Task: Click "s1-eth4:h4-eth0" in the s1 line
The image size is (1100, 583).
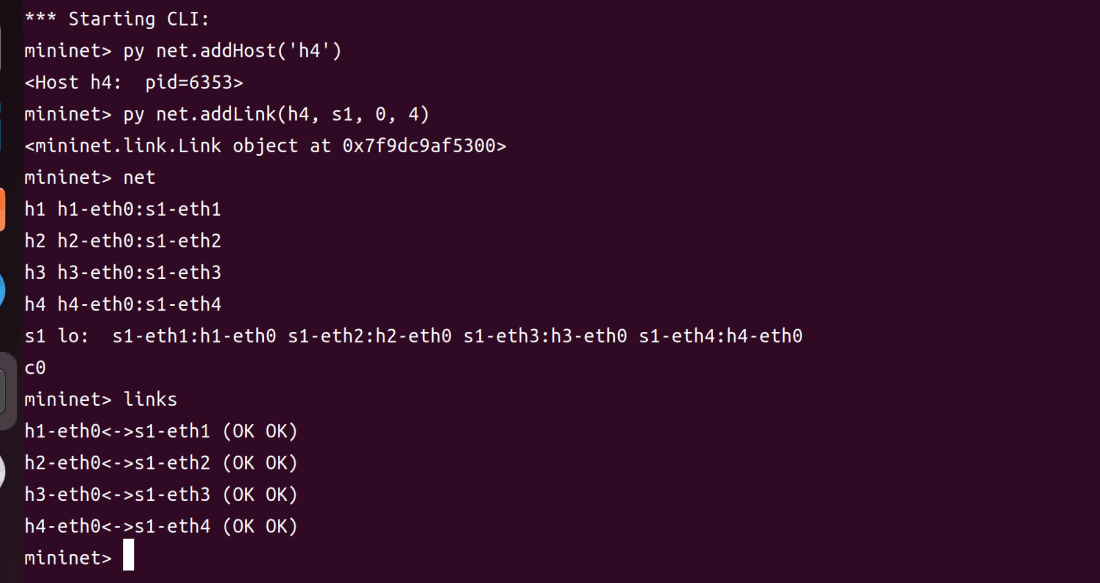Action: click(x=721, y=336)
